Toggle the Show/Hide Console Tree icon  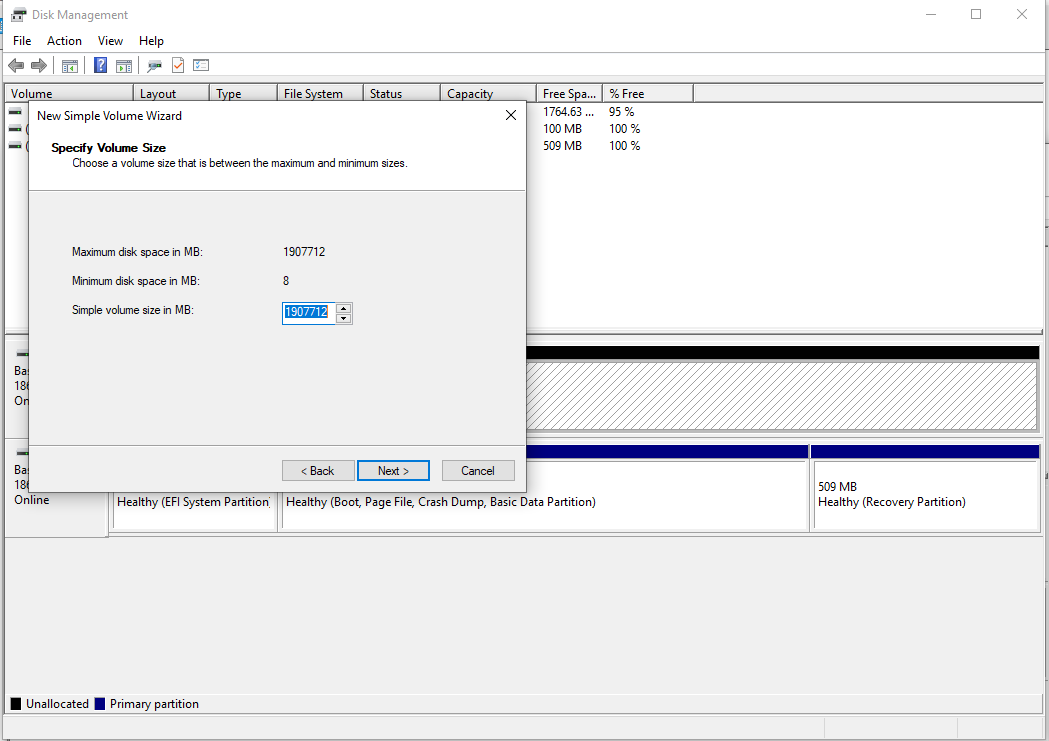[69, 65]
